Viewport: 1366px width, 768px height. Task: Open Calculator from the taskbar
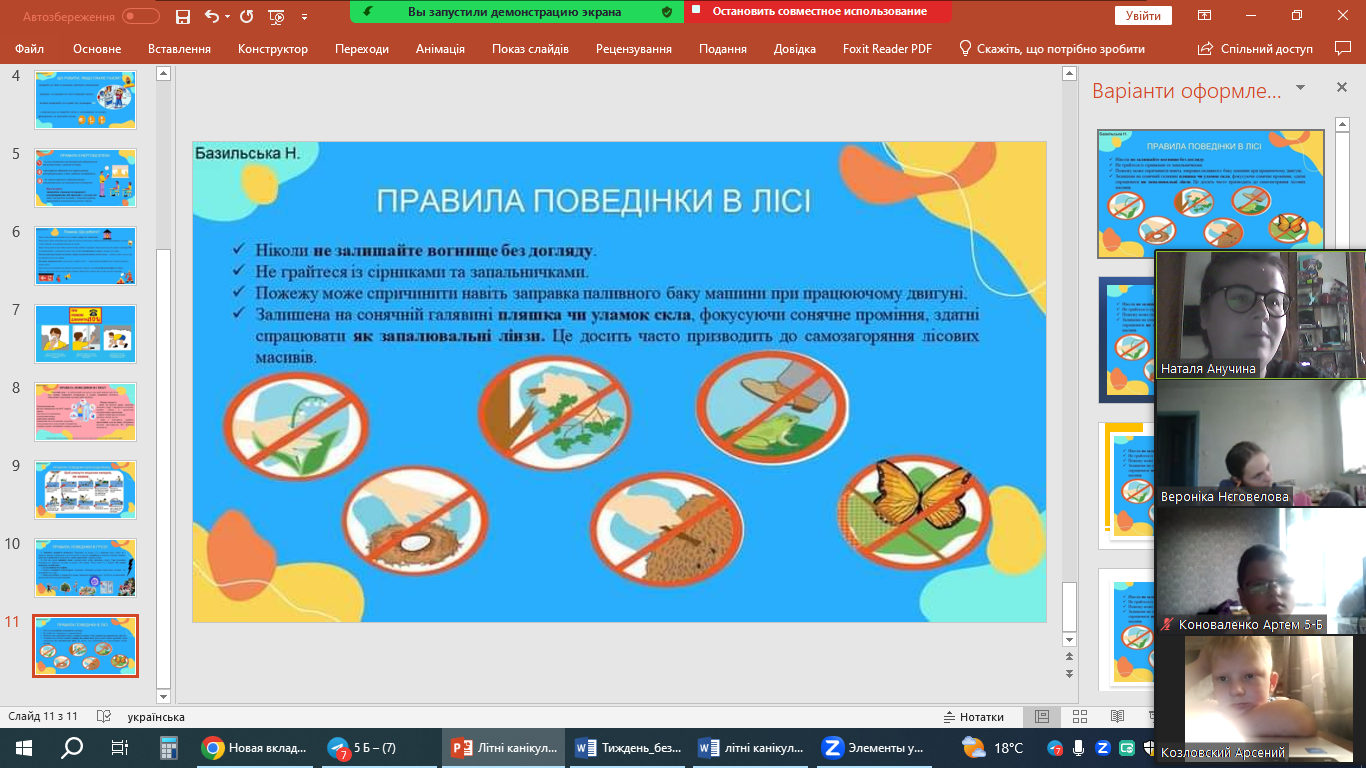coord(168,747)
